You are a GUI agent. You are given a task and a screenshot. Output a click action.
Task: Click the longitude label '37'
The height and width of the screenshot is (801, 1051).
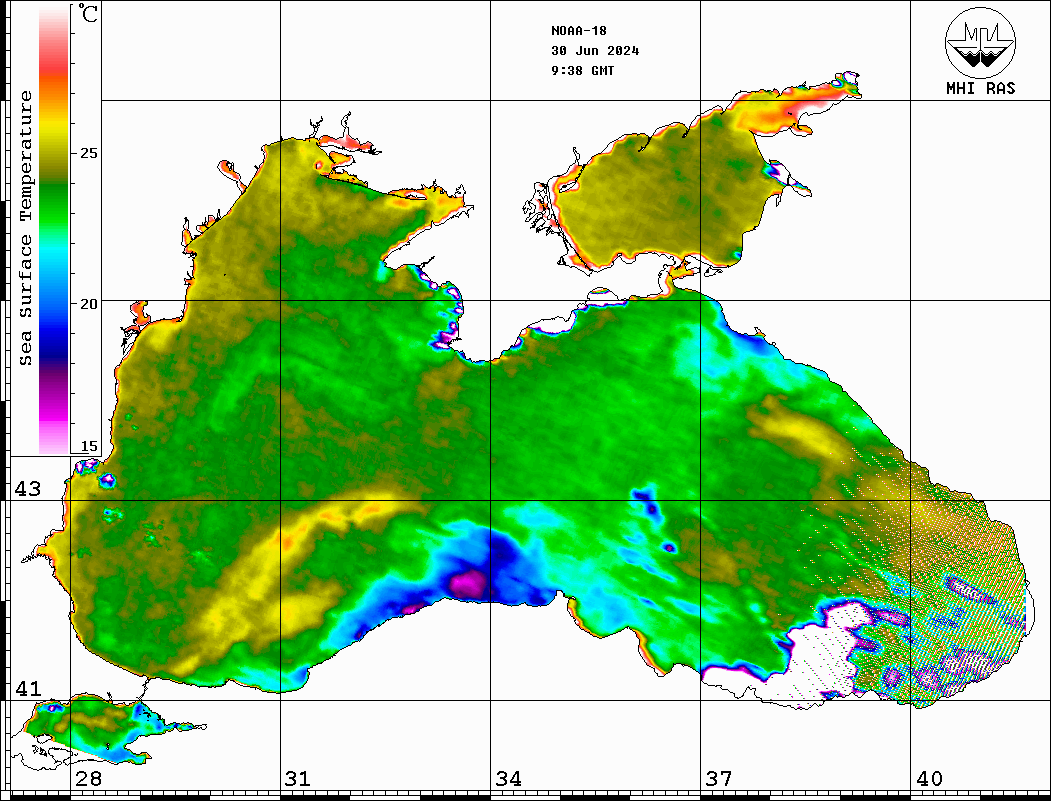(719, 778)
